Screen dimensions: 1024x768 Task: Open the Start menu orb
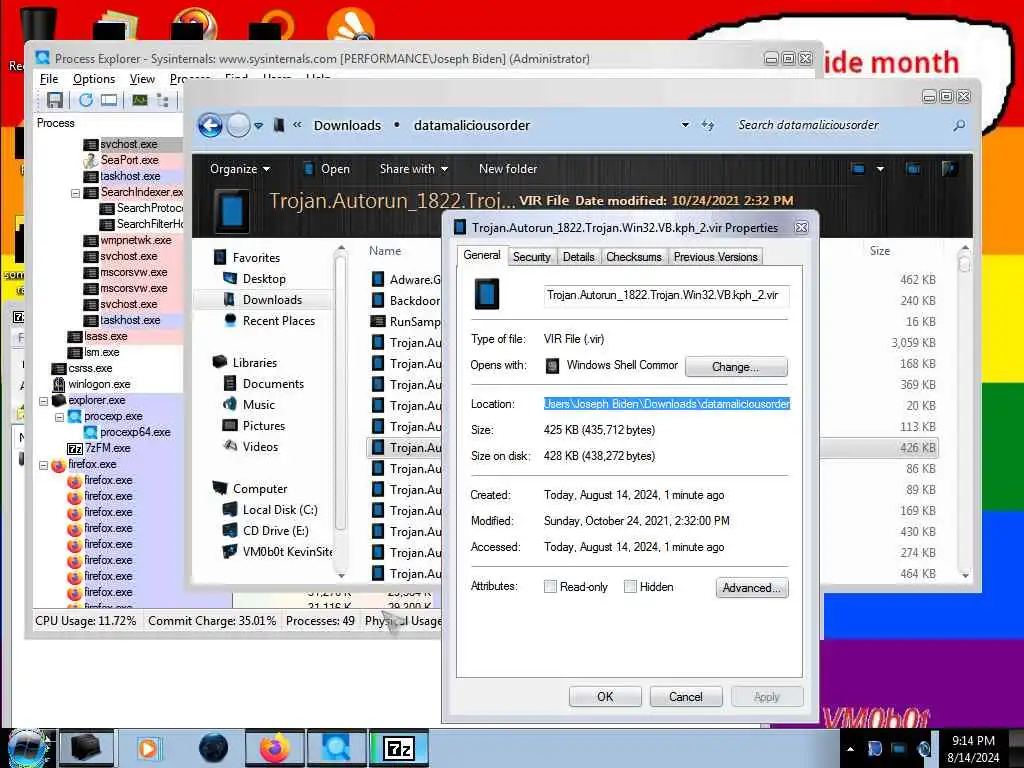pos(27,748)
